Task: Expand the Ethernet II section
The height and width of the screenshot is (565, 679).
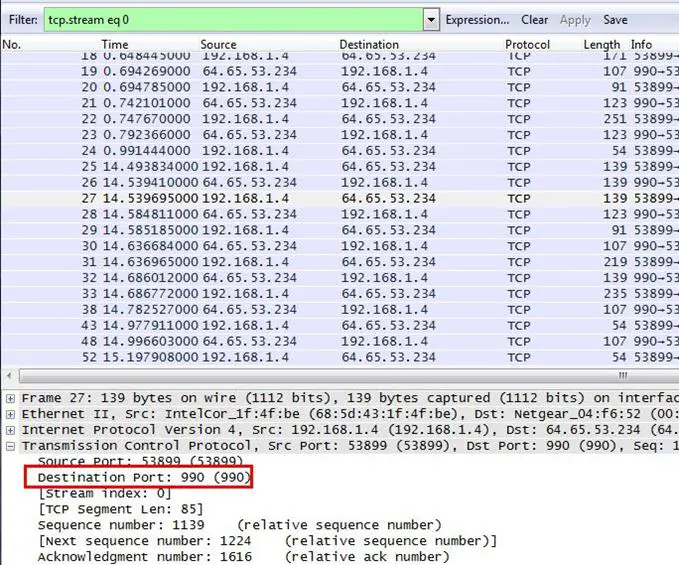Action: point(10,414)
